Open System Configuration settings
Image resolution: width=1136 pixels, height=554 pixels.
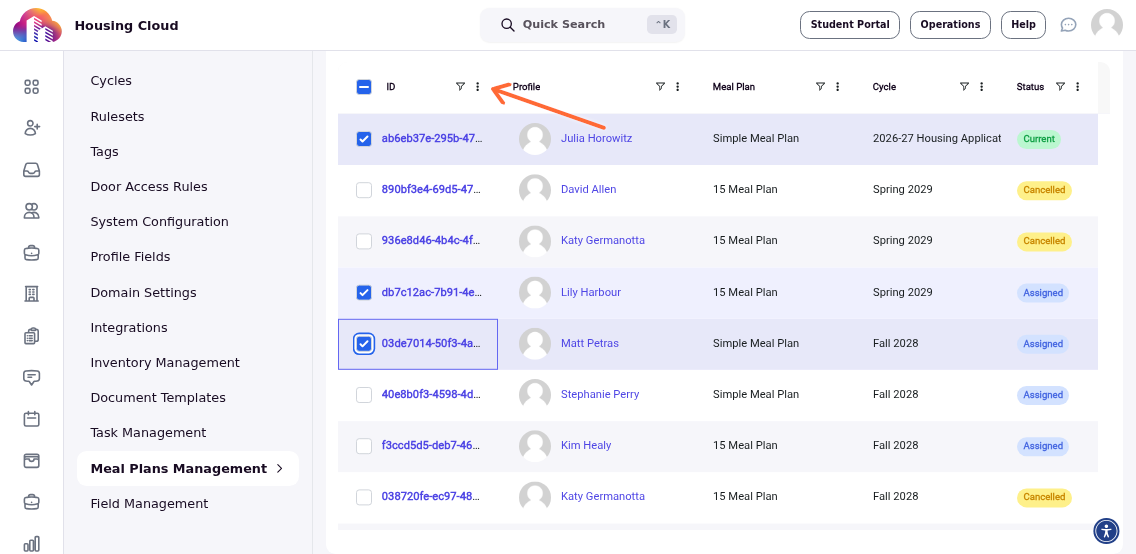159,222
